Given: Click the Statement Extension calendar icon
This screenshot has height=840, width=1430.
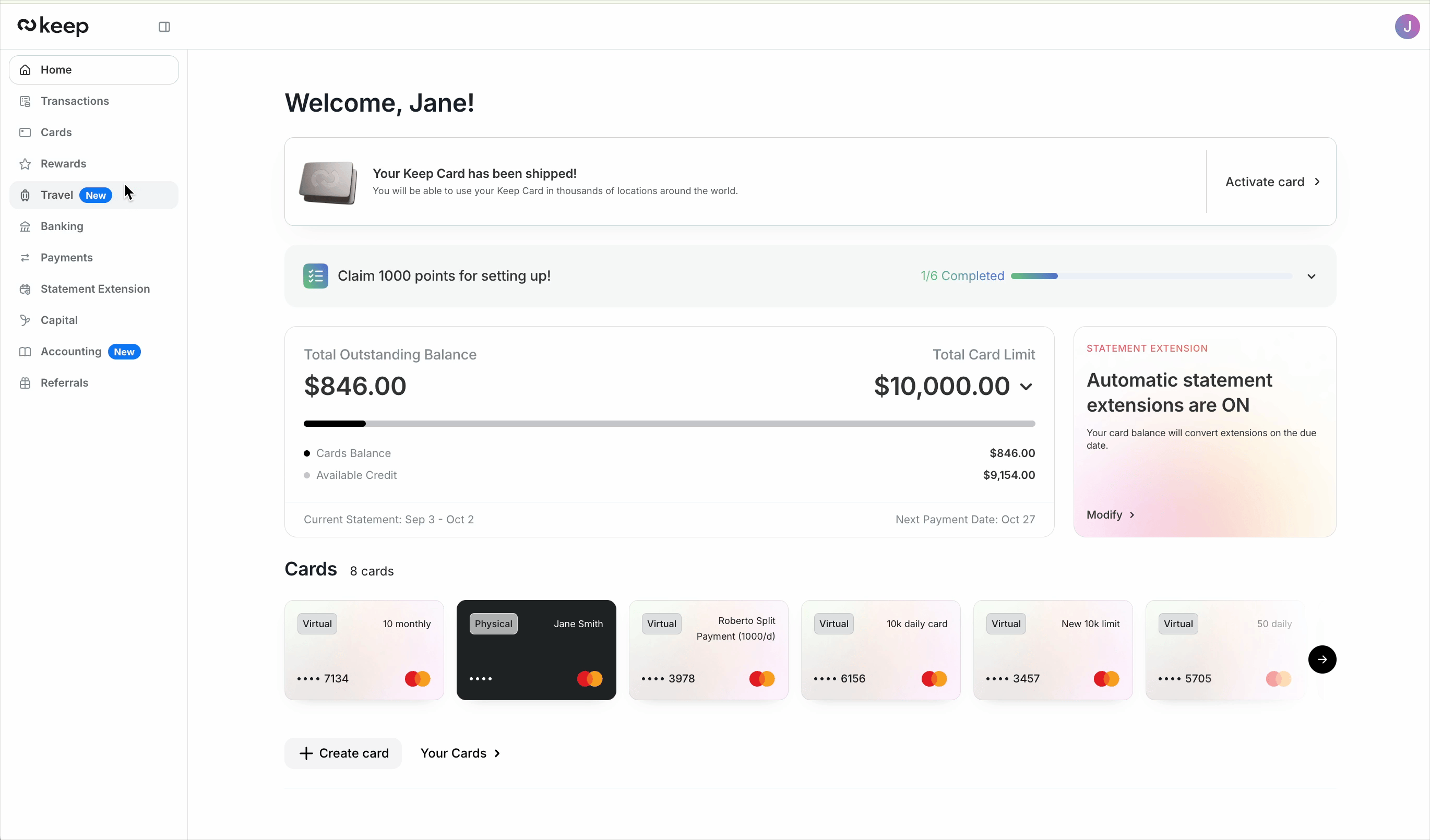Looking at the screenshot, I should 25,289.
